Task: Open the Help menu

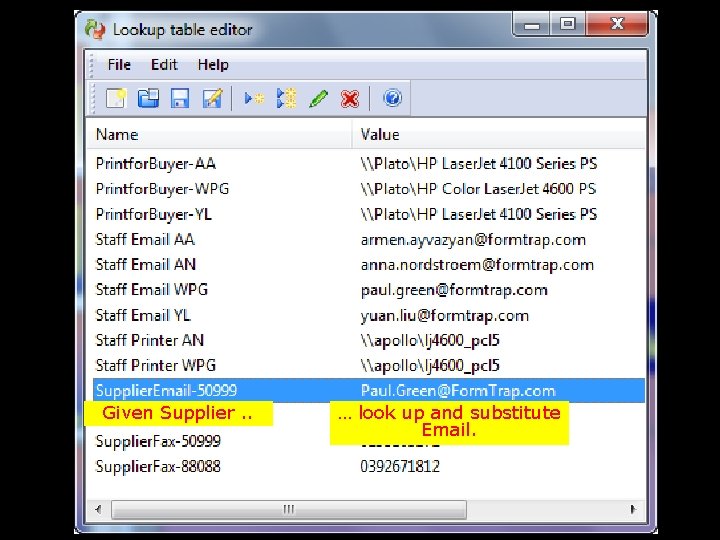Action: coord(213,65)
